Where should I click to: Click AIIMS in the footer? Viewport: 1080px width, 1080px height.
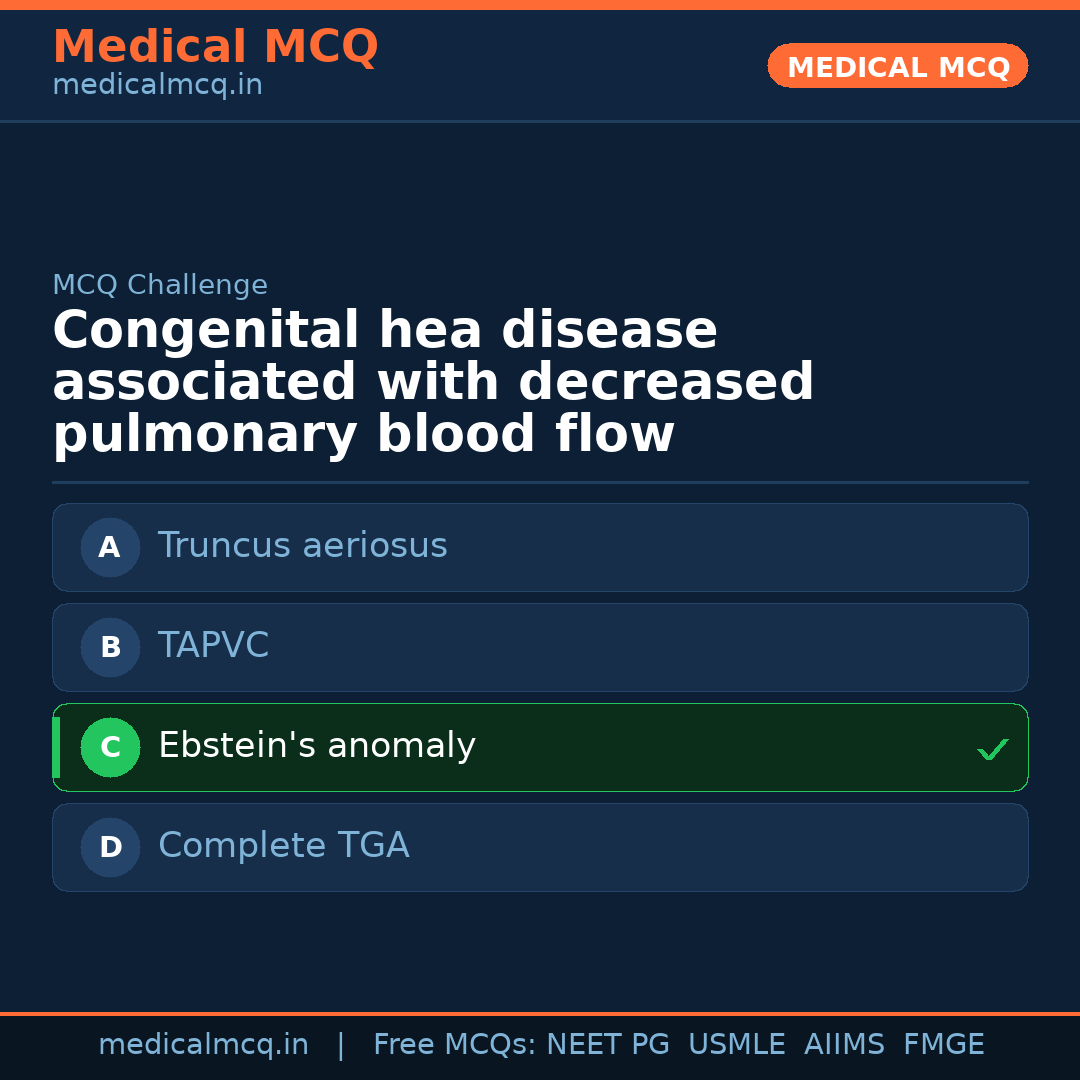[844, 1045]
